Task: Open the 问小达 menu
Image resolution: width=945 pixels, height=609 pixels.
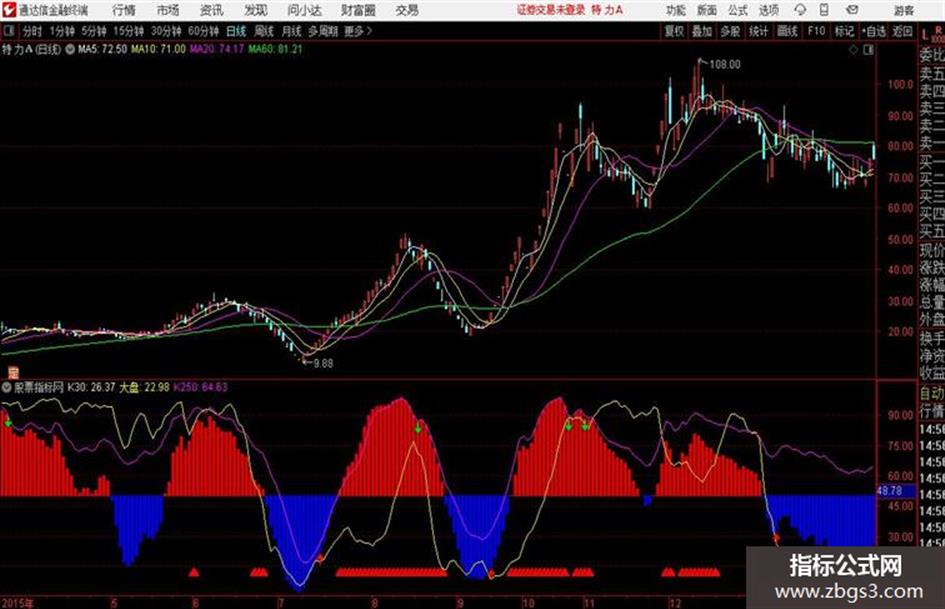Action: point(304,10)
